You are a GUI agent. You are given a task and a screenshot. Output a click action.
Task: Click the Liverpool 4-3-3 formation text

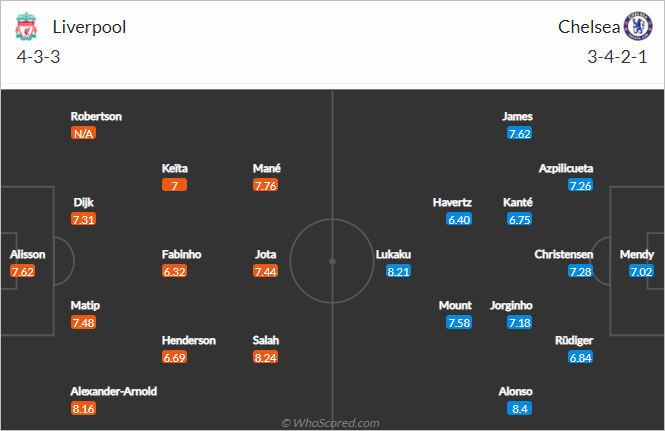[x=39, y=57]
